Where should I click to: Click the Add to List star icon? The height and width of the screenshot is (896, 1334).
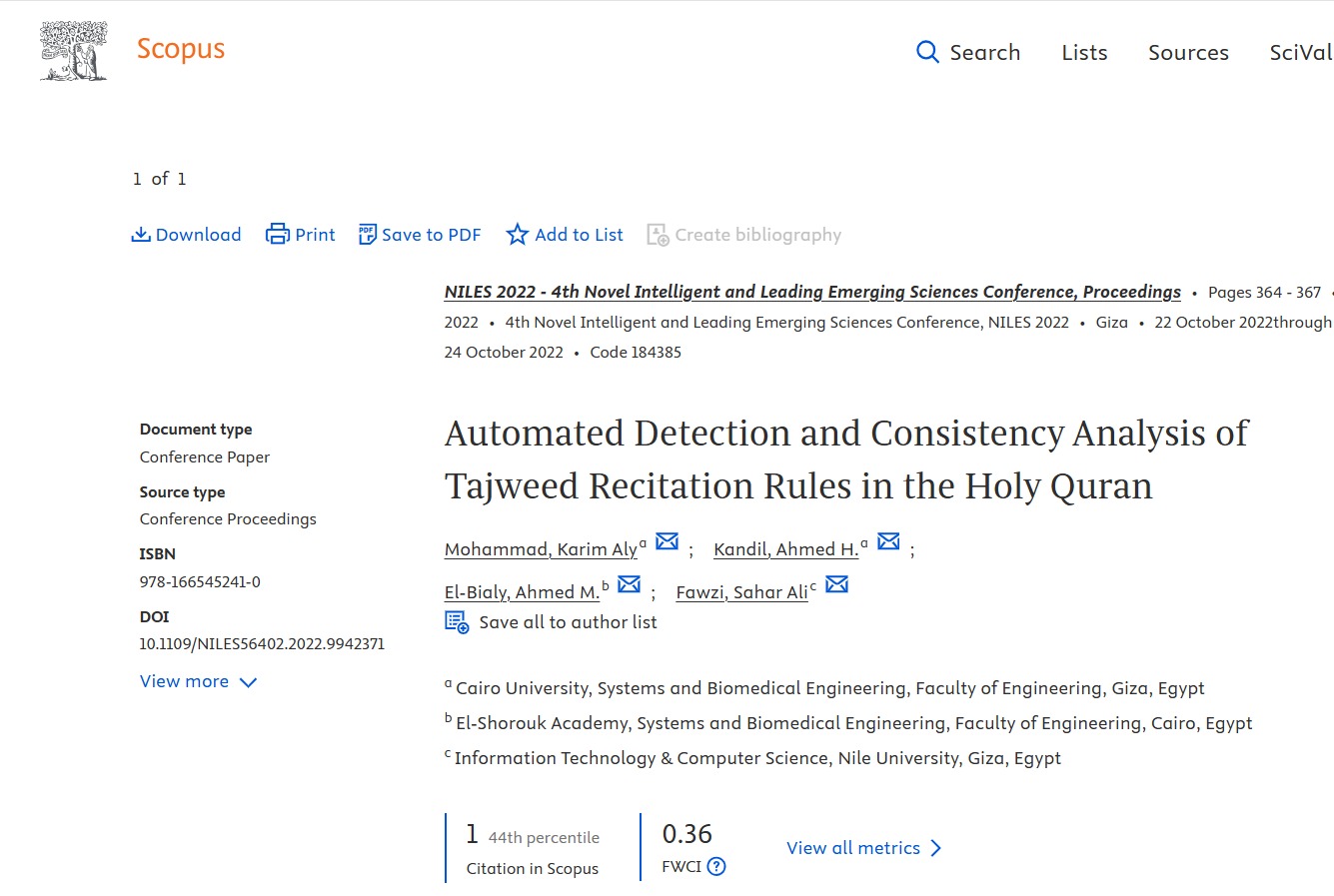[x=517, y=235]
